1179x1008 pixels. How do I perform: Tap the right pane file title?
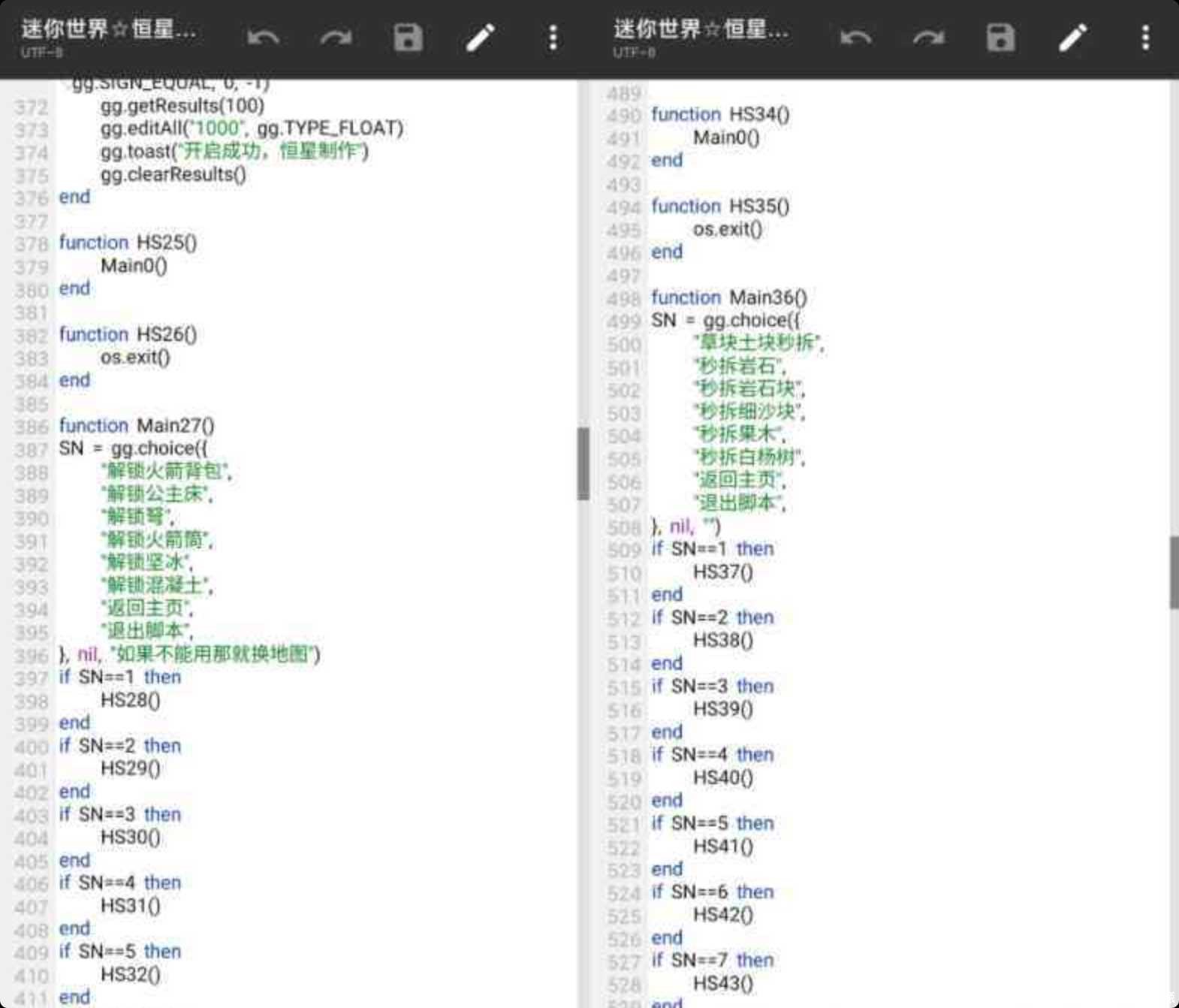pos(701,29)
